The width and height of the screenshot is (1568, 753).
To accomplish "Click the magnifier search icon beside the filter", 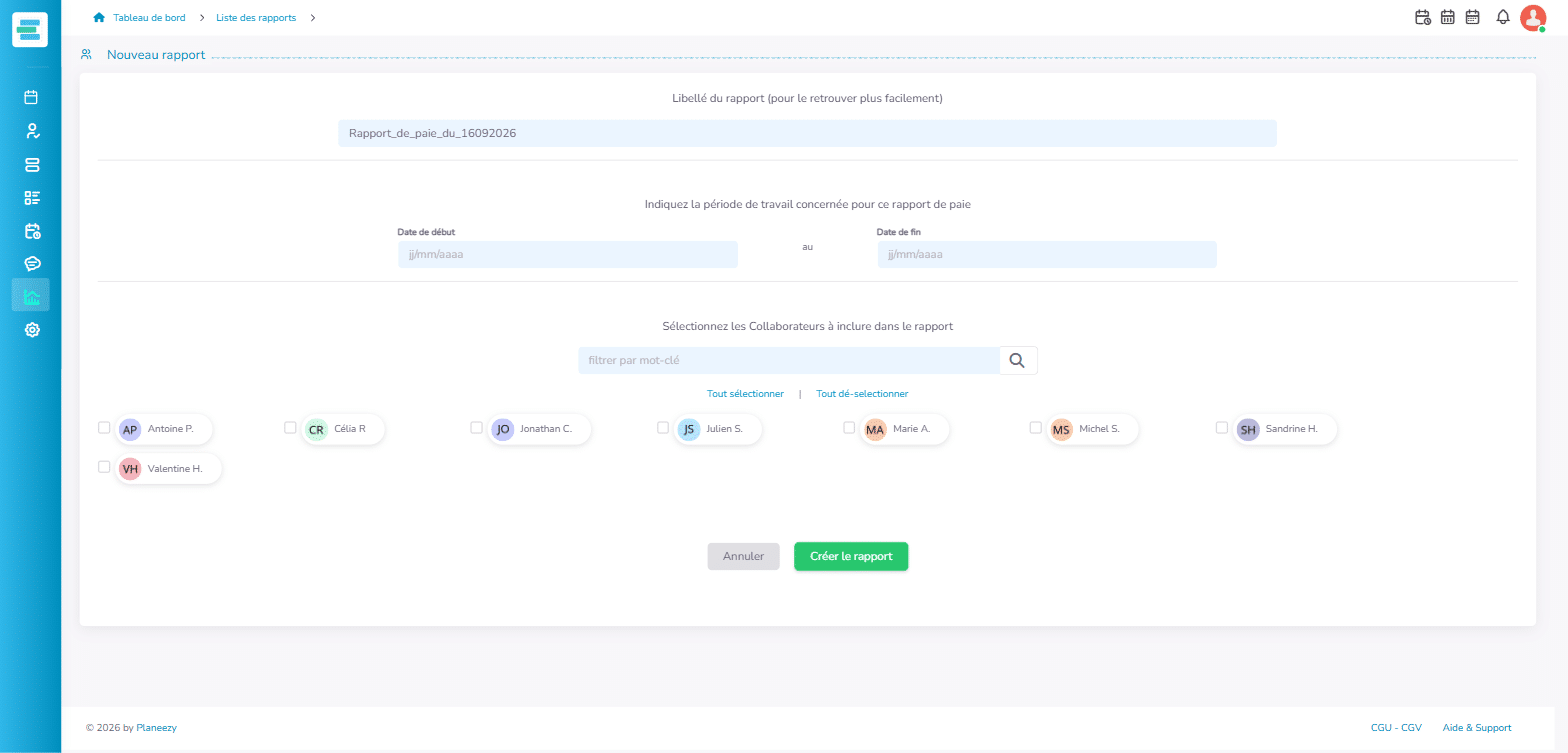I will click(x=1018, y=361).
